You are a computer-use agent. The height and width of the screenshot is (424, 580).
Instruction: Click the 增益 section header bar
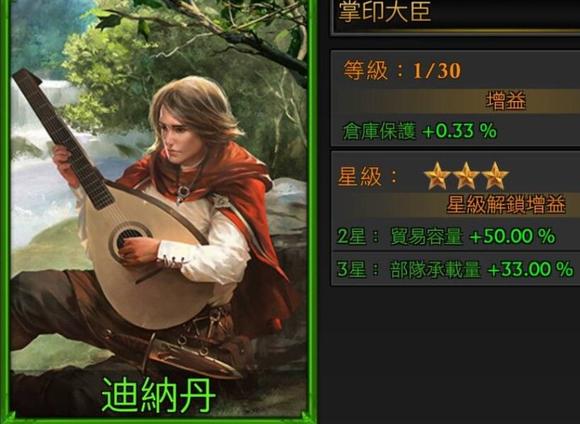coord(456,101)
